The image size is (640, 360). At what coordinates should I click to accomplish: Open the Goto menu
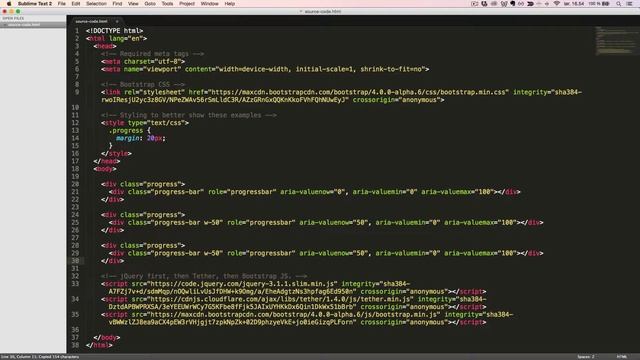click(150, 4)
